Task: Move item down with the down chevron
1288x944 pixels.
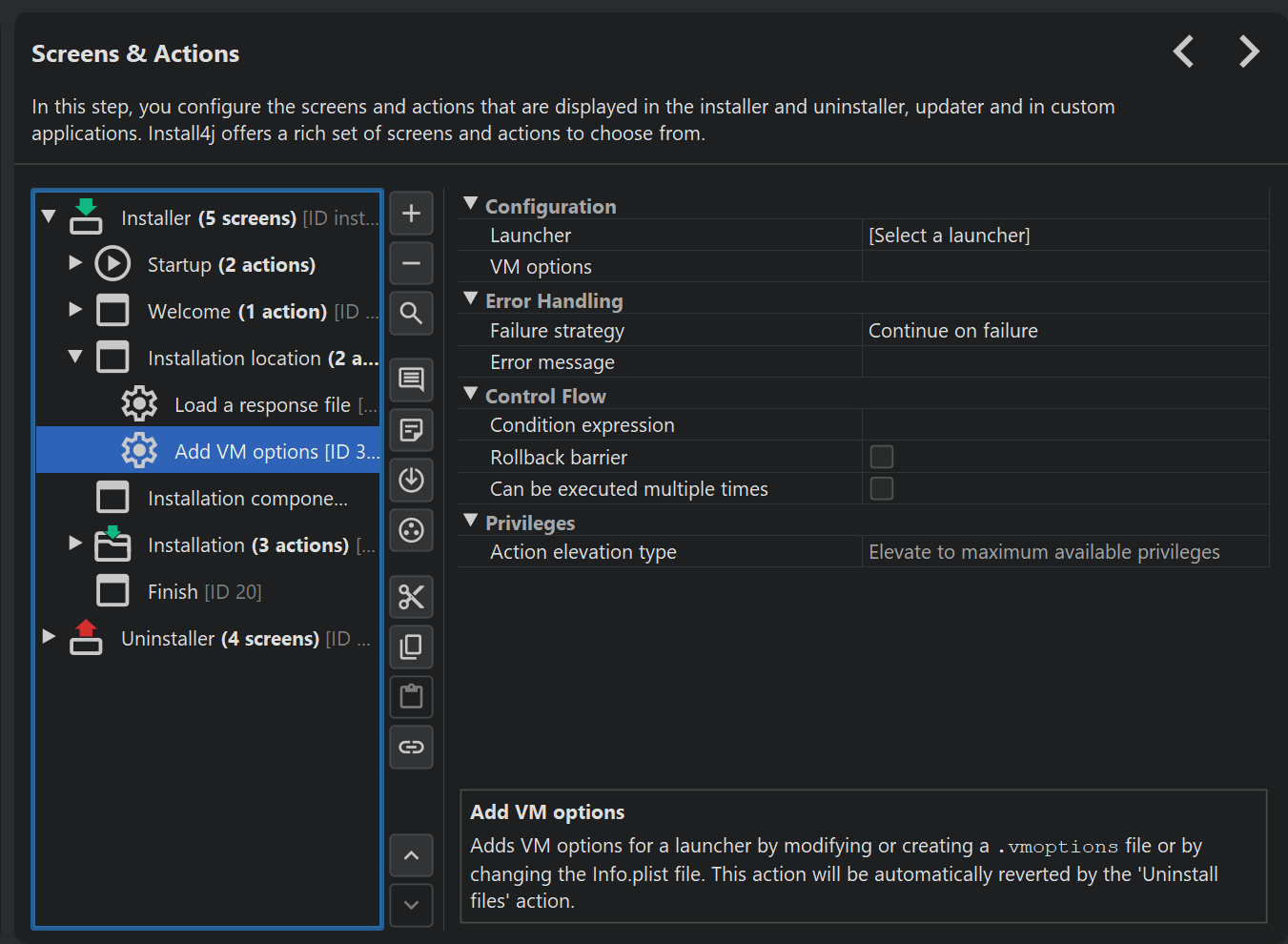Action: click(411, 905)
